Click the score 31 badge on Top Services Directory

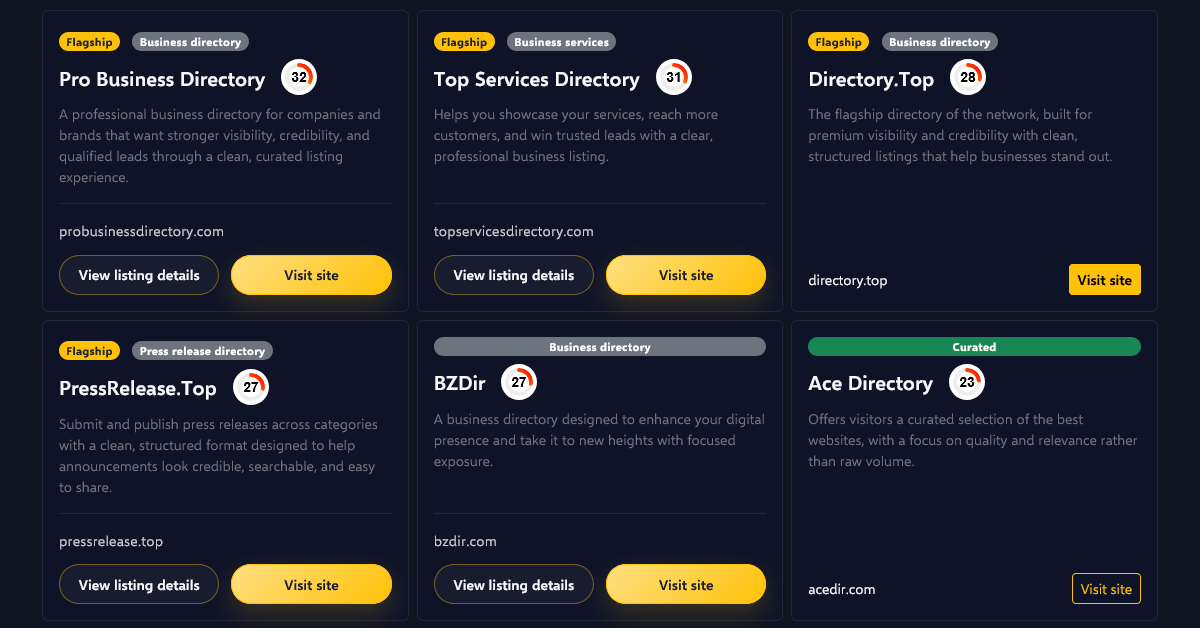(x=674, y=77)
